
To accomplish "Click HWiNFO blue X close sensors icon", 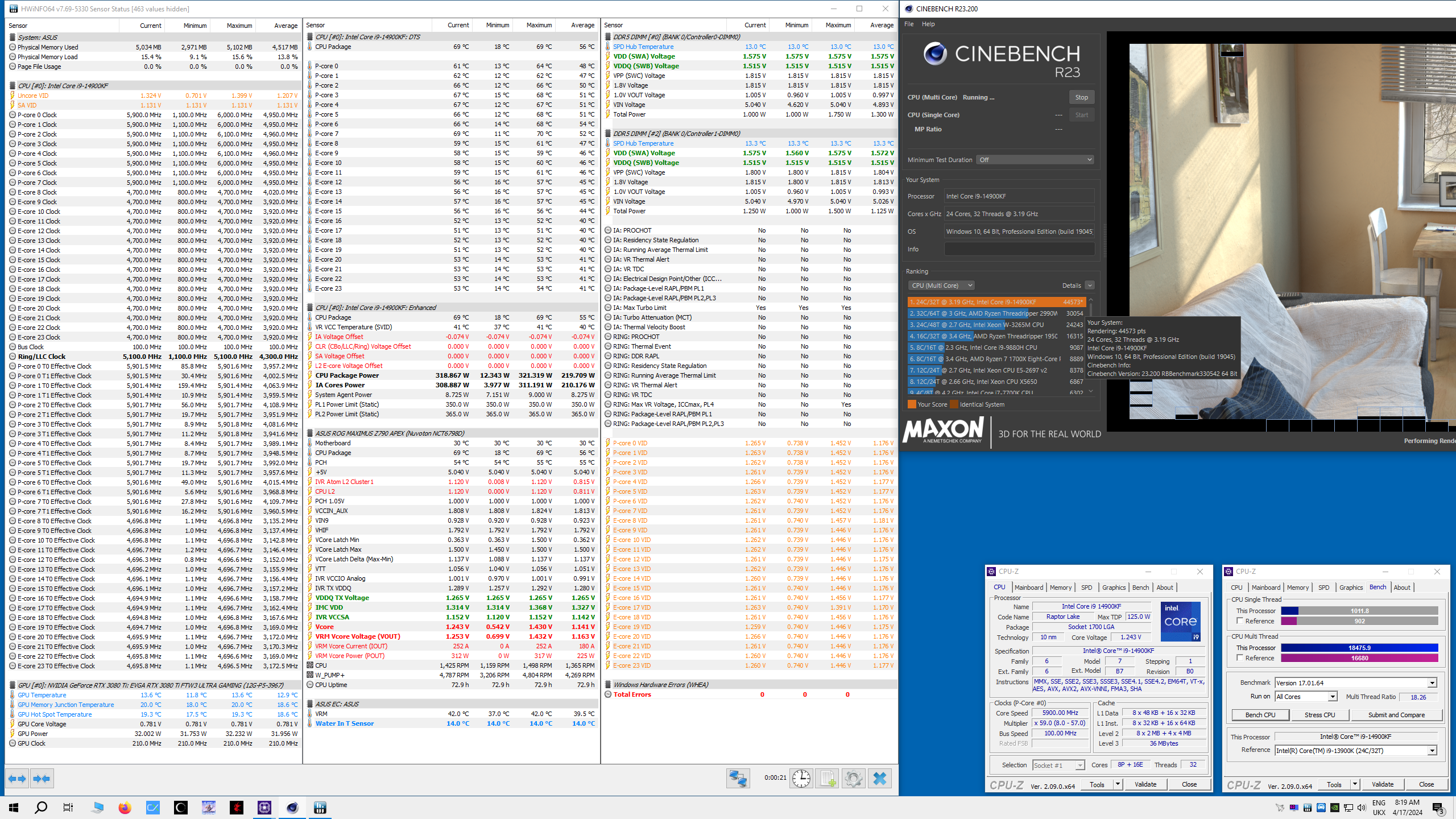I will [880, 778].
